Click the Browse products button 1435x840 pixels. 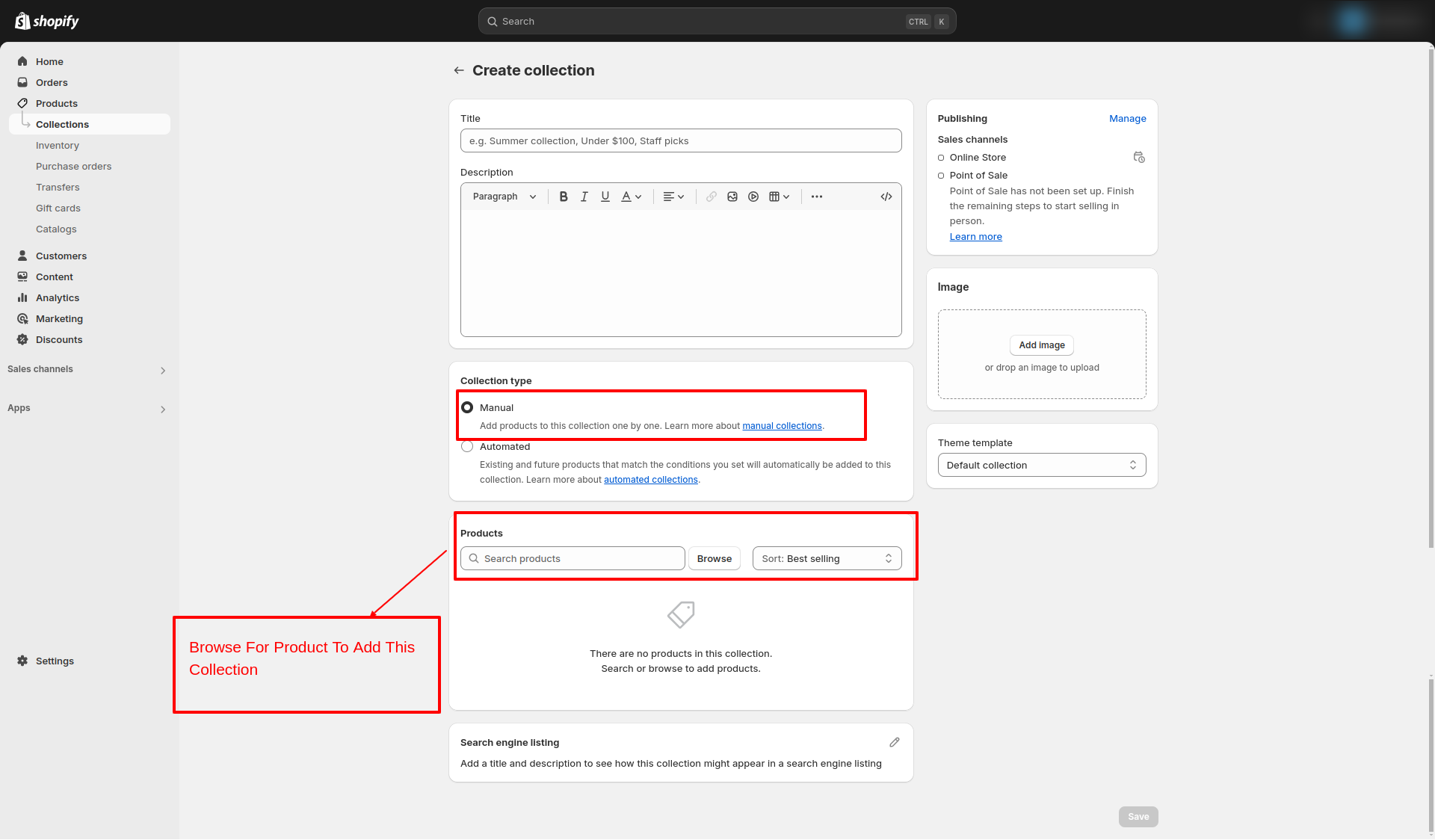(715, 558)
